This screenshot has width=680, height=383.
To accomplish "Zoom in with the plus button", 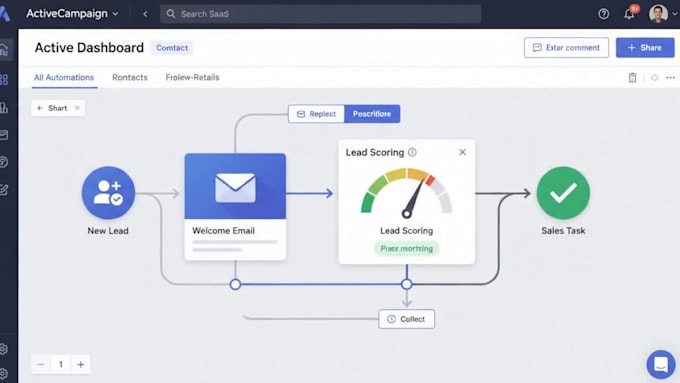I will (x=81, y=364).
